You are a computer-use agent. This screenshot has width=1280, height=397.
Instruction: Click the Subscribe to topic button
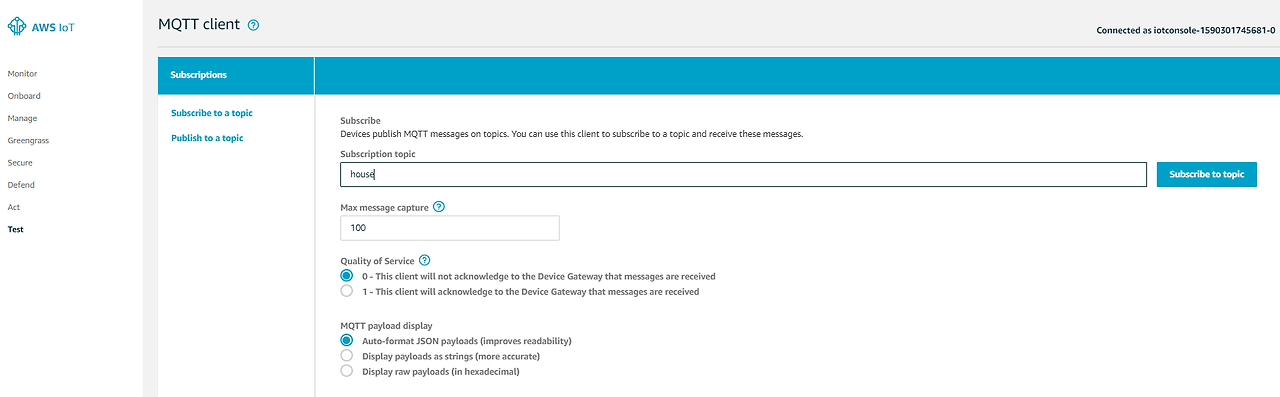(1207, 174)
